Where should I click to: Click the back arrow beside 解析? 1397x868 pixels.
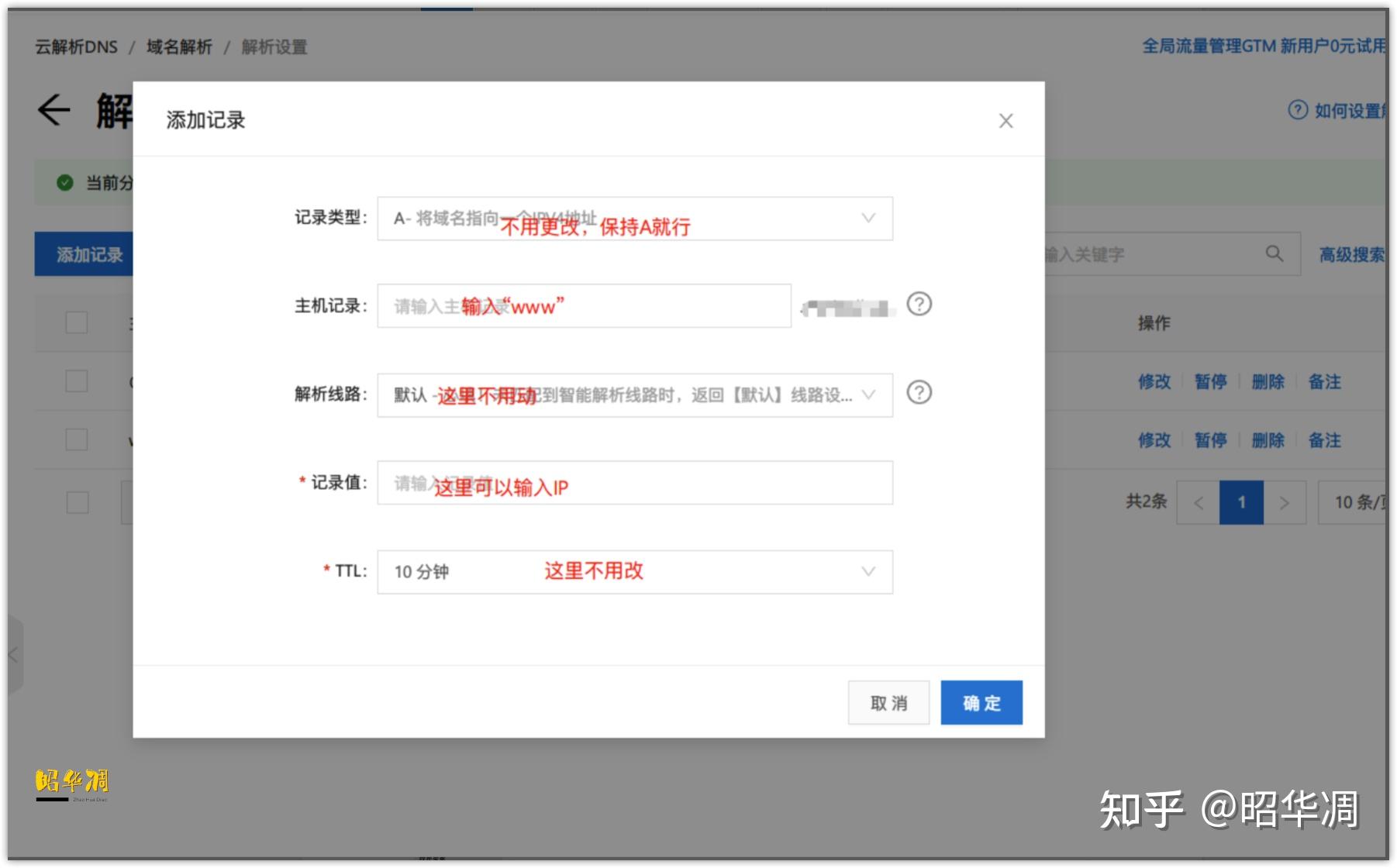(x=54, y=111)
